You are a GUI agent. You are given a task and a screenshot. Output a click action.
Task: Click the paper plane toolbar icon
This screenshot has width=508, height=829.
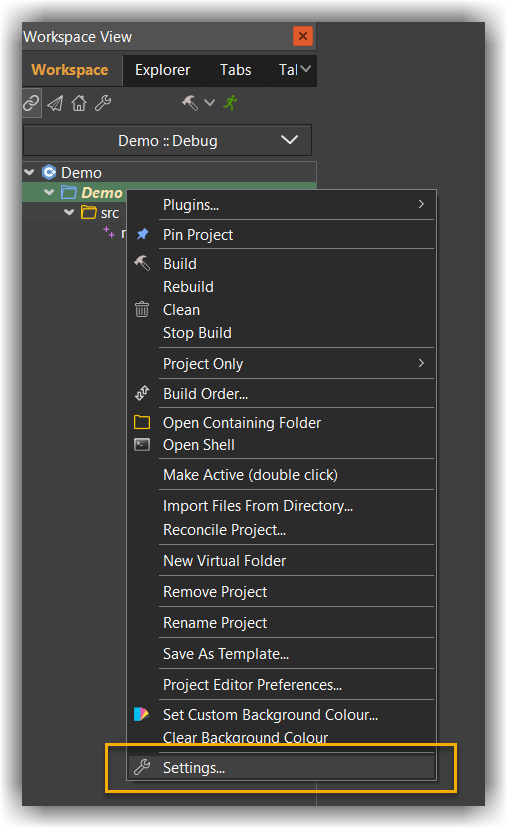[x=55, y=103]
